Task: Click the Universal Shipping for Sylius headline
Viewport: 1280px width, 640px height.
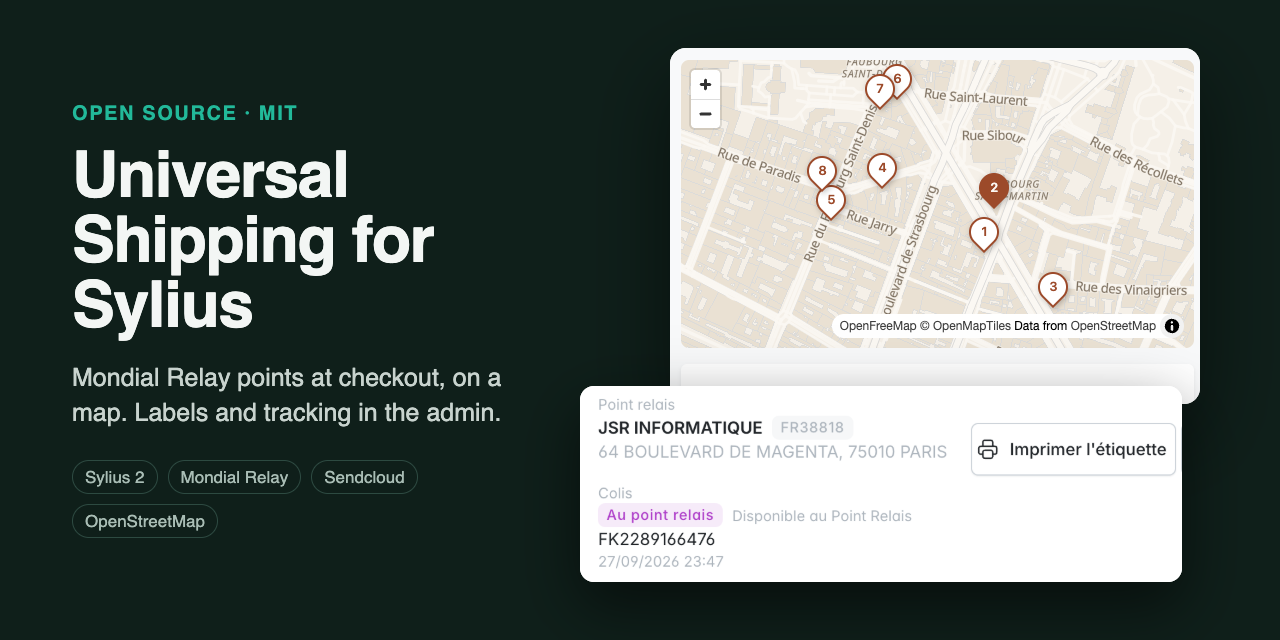Action: (x=254, y=239)
